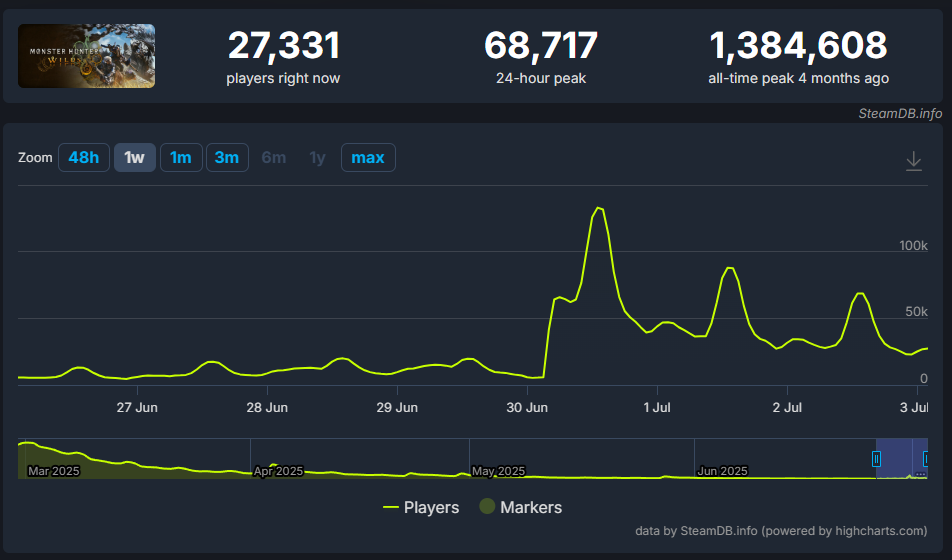Select the 48h zoom range
The image size is (952, 560).
84,157
